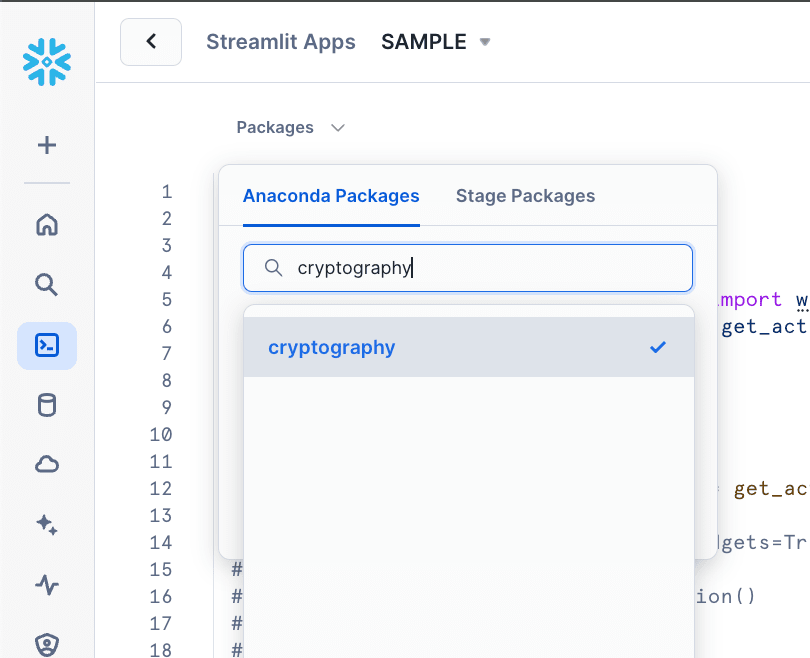Open Search from the sidebar

click(46, 285)
